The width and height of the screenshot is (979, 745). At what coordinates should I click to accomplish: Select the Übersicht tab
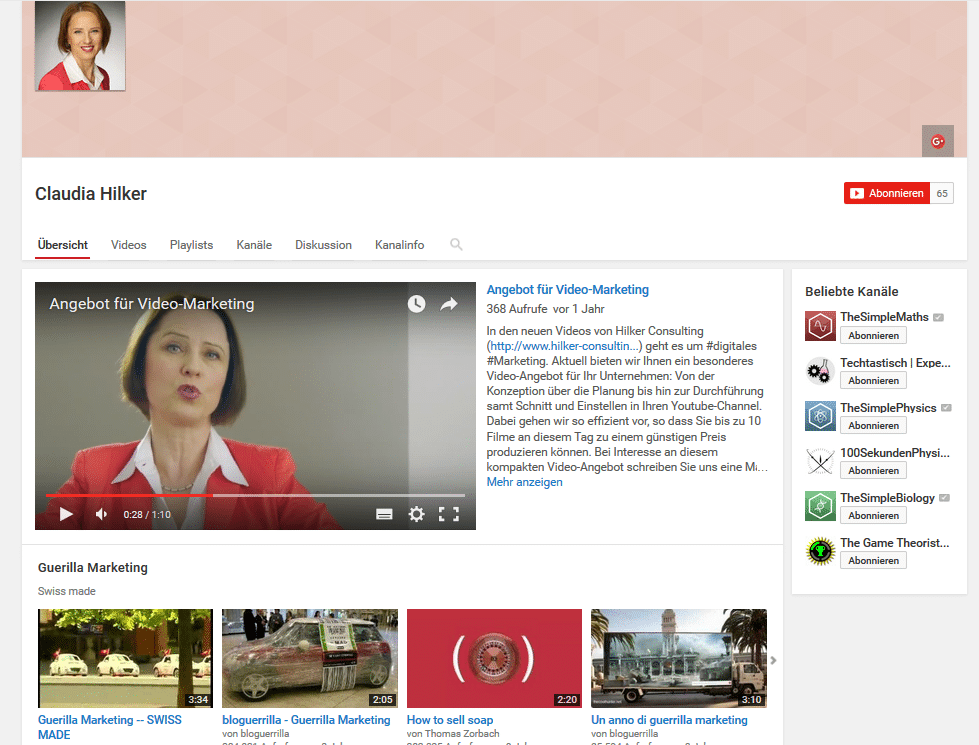pos(62,245)
